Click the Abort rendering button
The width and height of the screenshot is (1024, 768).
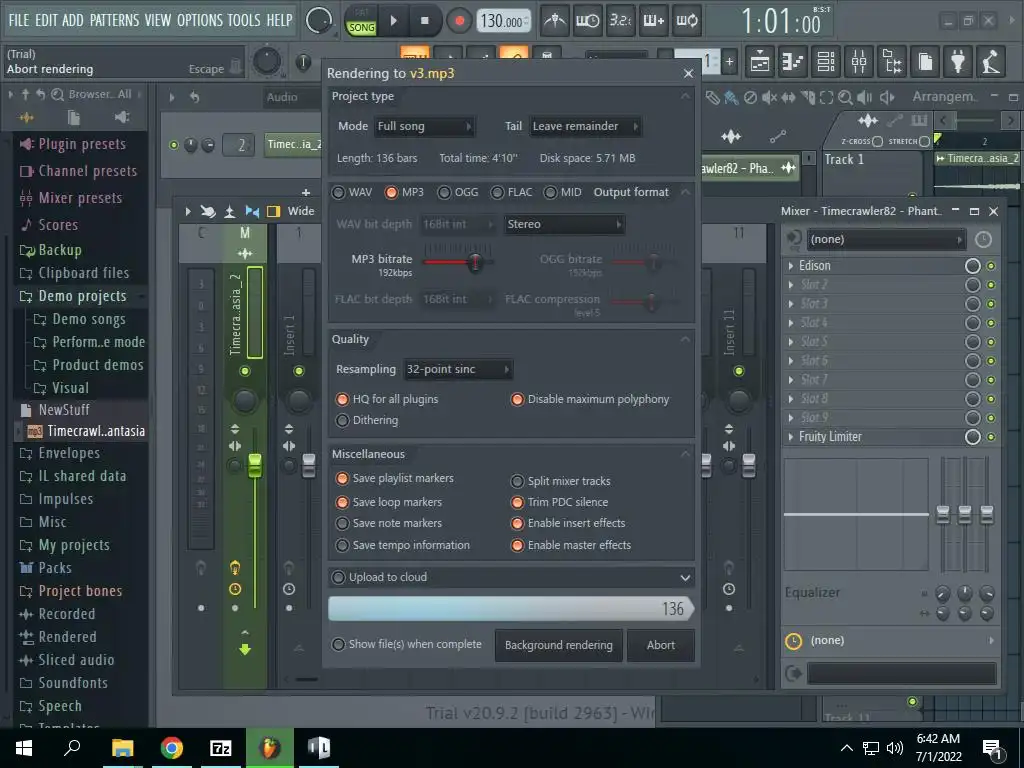click(x=661, y=645)
